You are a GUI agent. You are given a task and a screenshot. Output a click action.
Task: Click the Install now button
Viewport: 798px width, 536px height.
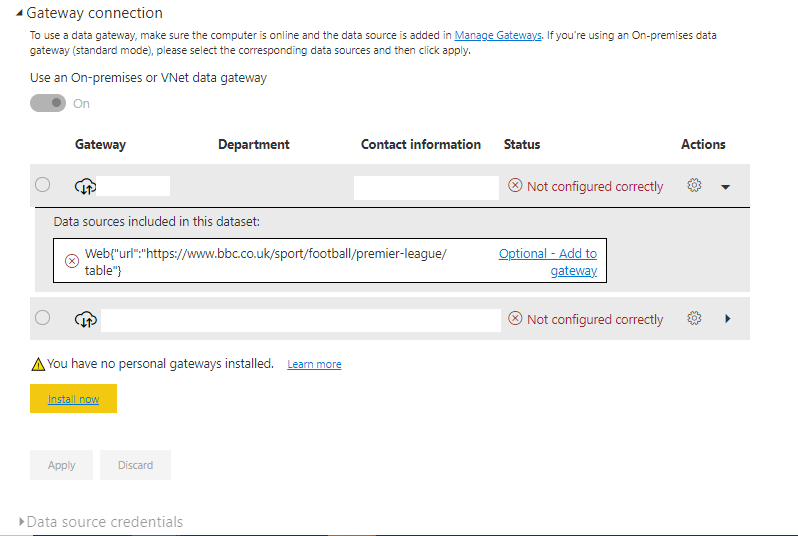pyautogui.click(x=73, y=399)
